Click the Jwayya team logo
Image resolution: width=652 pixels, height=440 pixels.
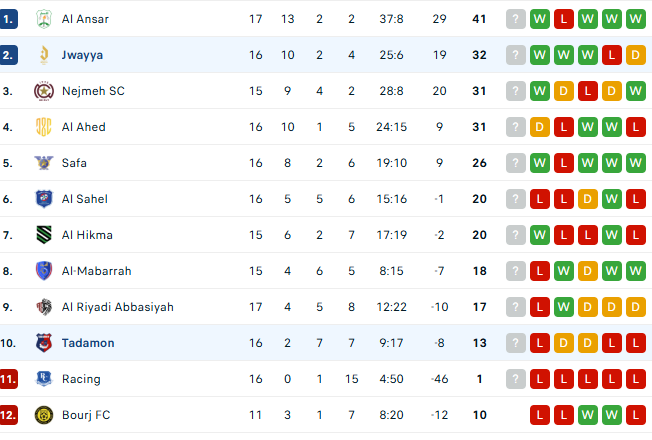click(x=43, y=55)
